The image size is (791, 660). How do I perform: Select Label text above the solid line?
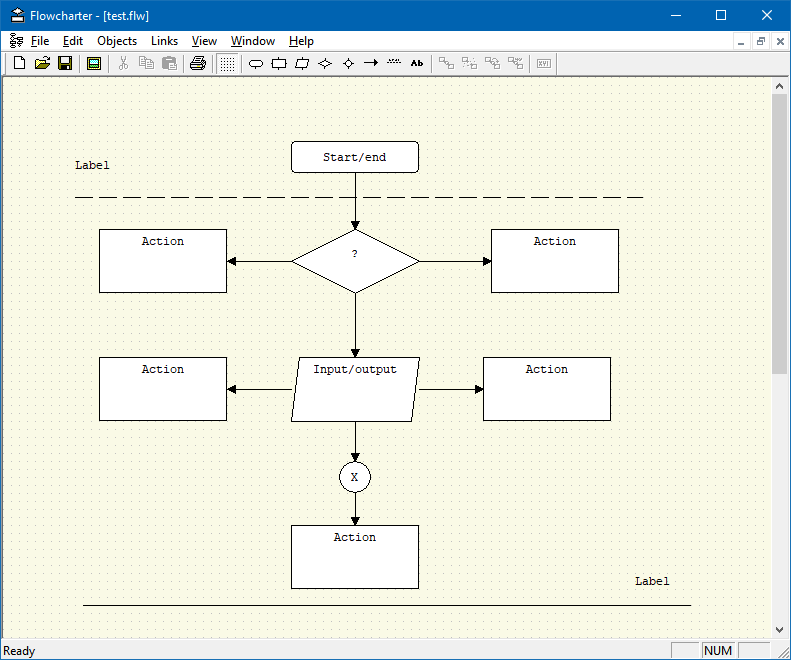point(652,581)
